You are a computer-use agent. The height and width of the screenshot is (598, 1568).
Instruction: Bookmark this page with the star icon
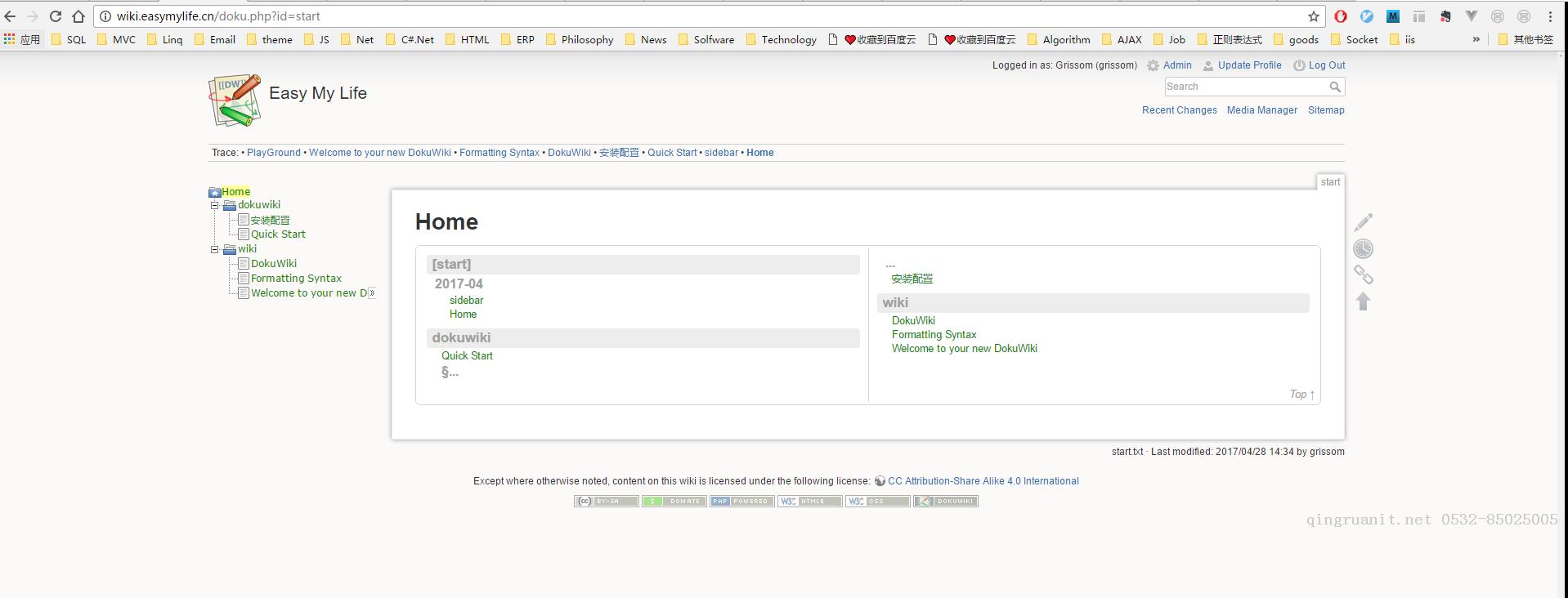pyautogui.click(x=1314, y=16)
